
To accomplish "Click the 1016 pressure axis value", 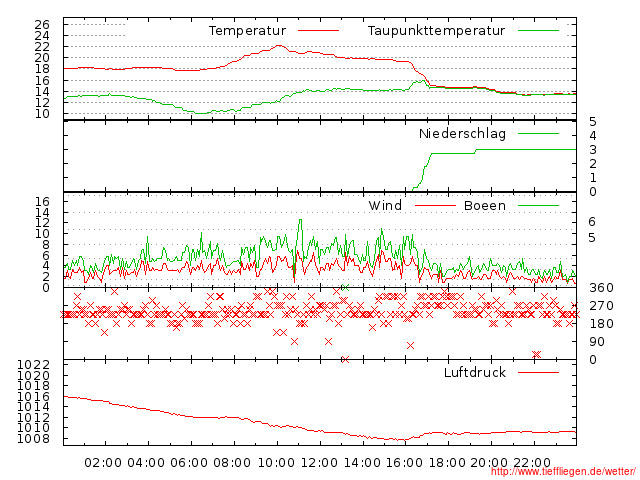I will tap(33, 396).
